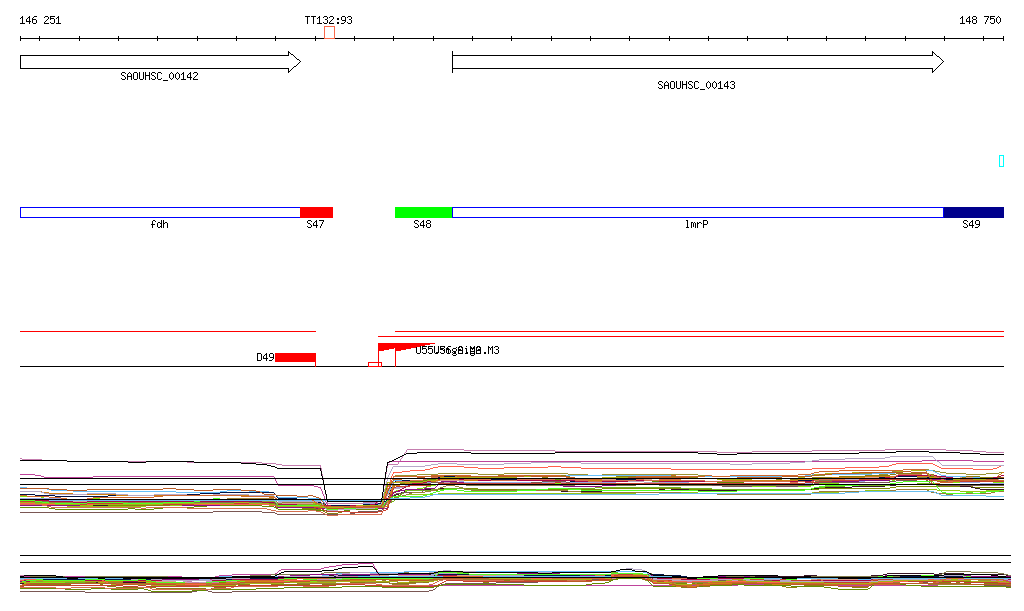Select the small red outlined promoter box
The height and width of the screenshot is (611, 1024).
(x=374, y=364)
